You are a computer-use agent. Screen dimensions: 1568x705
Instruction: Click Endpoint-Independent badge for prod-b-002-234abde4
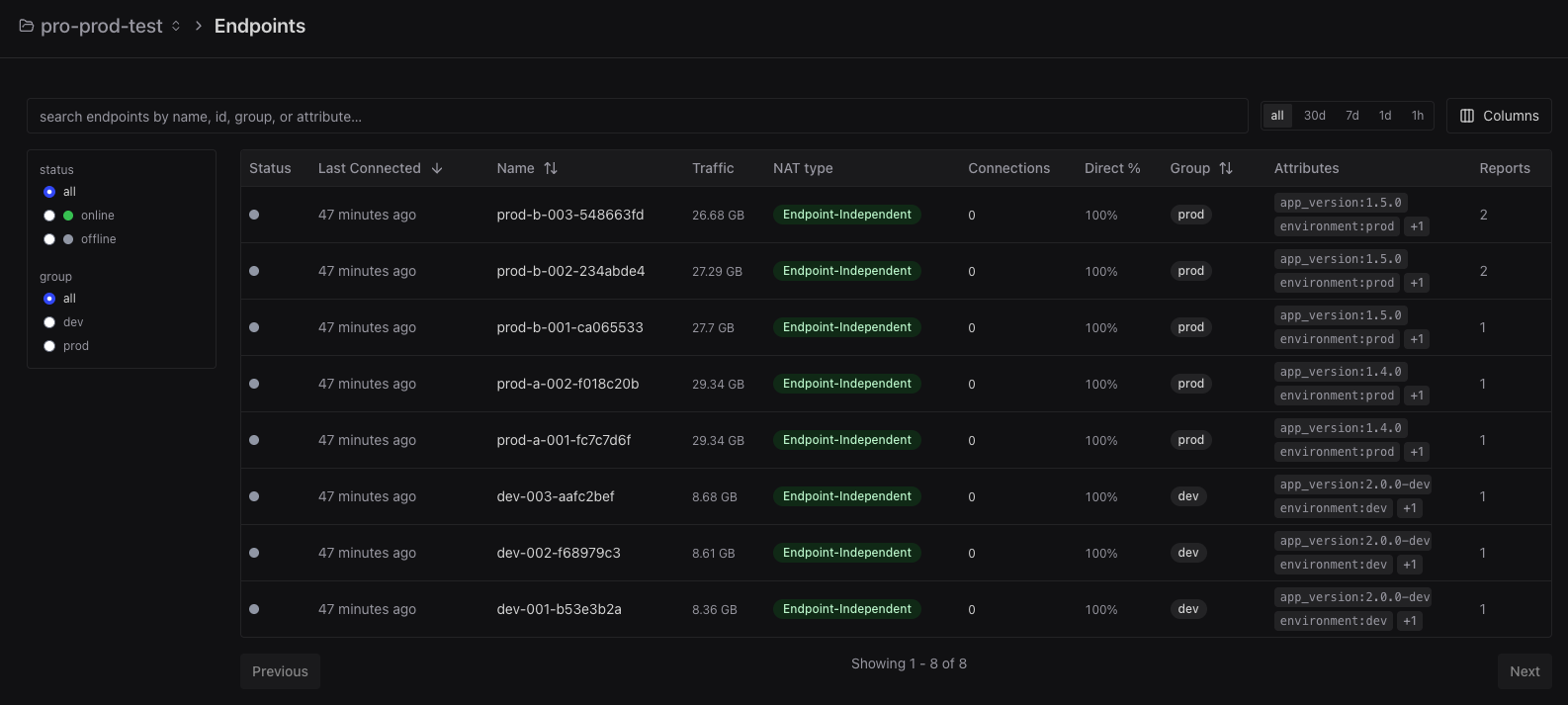[x=847, y=271]
